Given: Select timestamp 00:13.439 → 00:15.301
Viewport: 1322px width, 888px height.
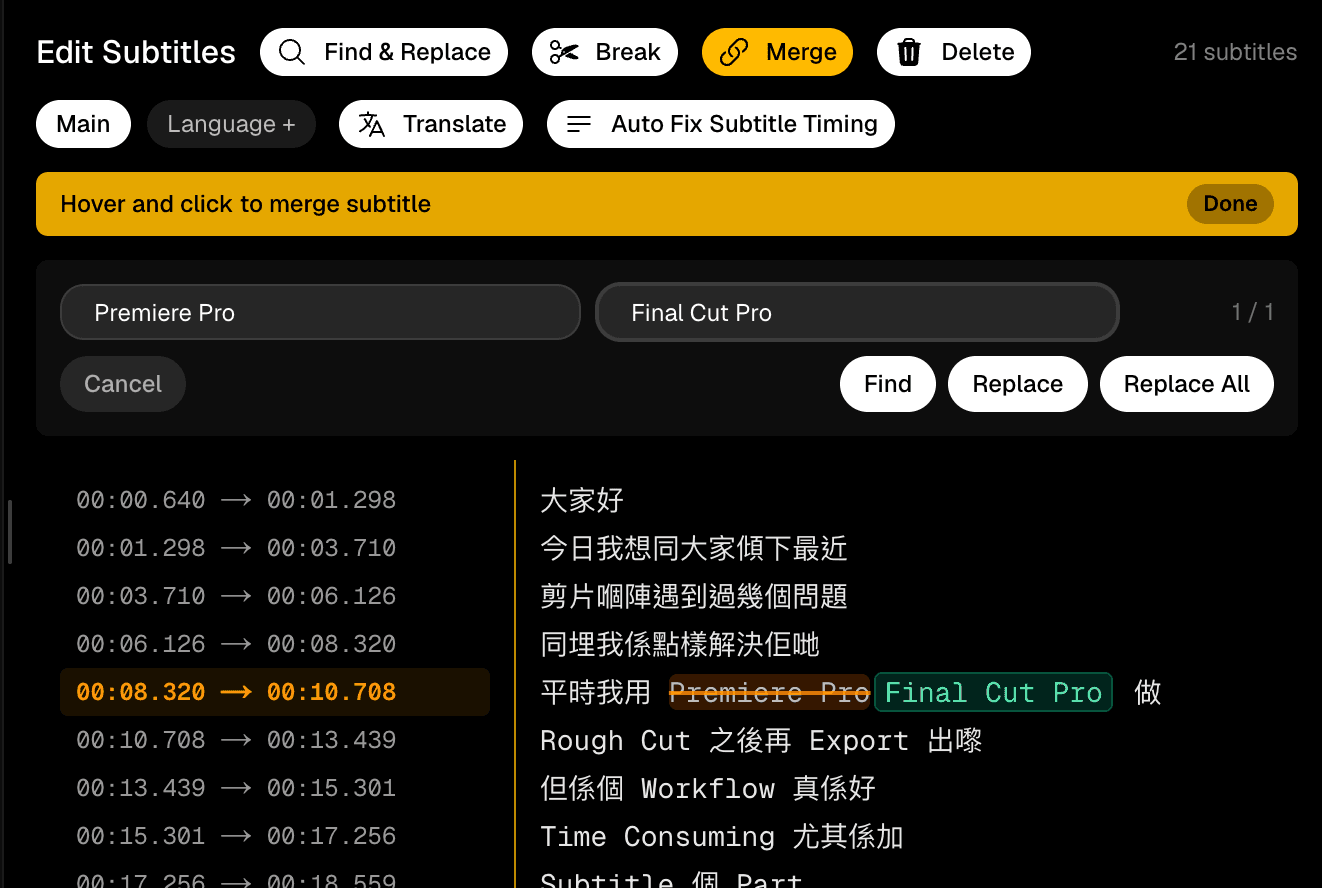Looking at the screenshot, I should point(236,788).
